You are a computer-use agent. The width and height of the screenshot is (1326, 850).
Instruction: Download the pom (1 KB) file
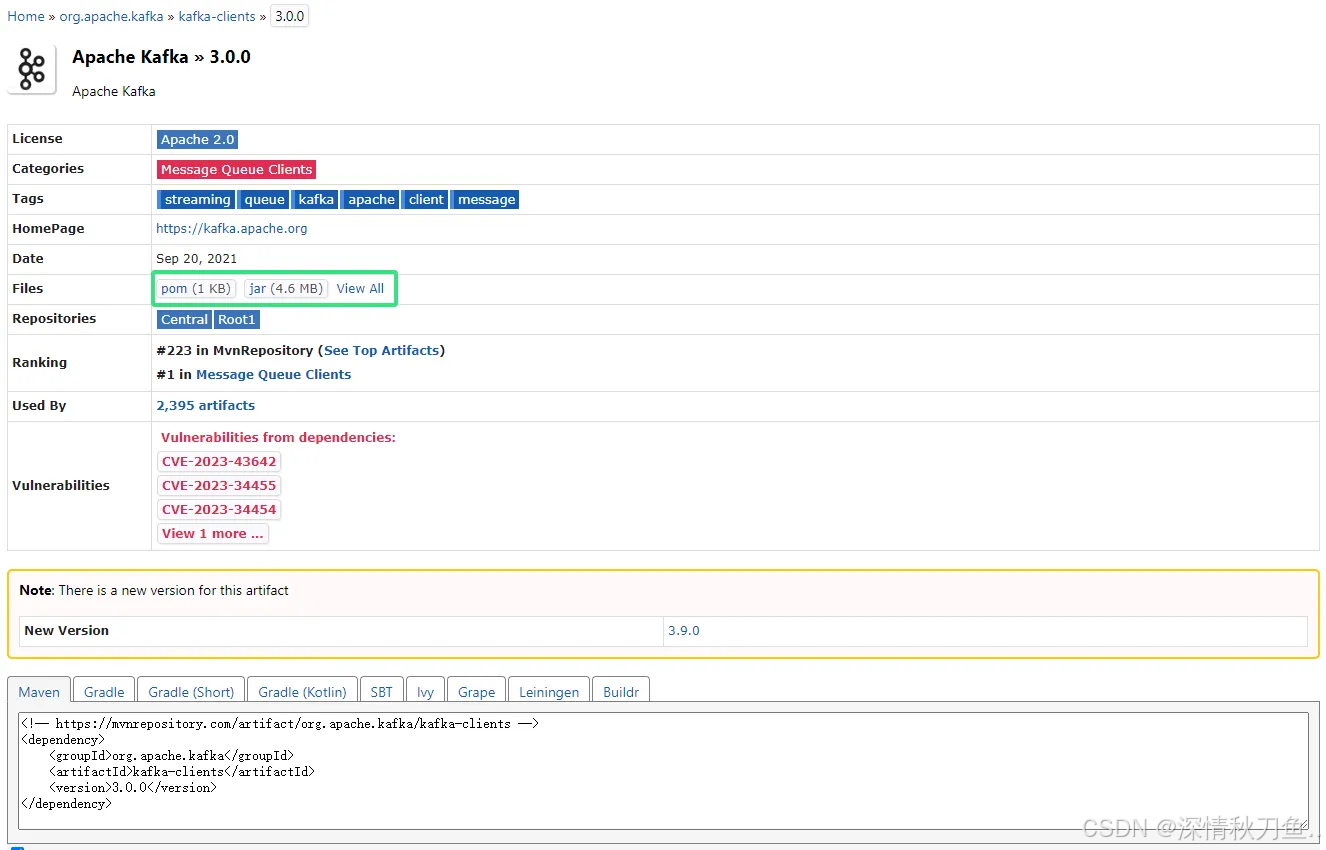tap(196, 288)
